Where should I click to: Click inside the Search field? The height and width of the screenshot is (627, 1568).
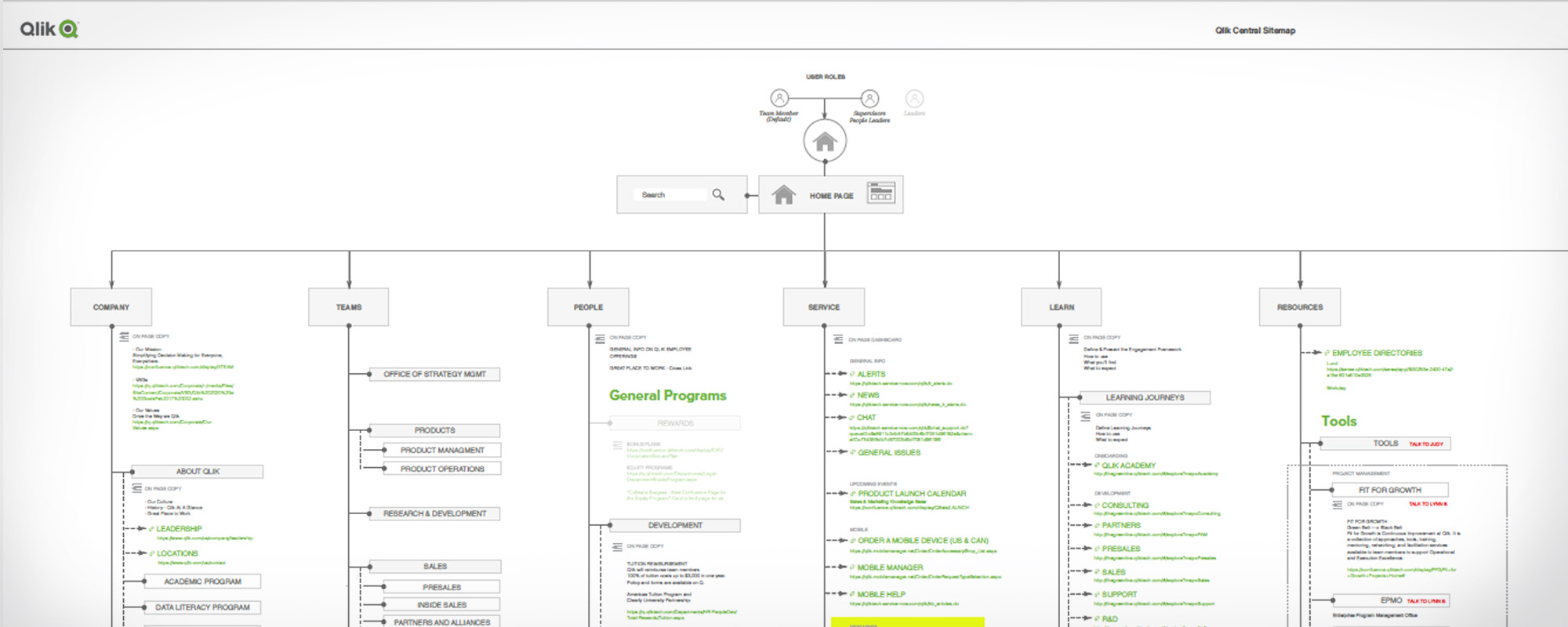click(672, 194)
